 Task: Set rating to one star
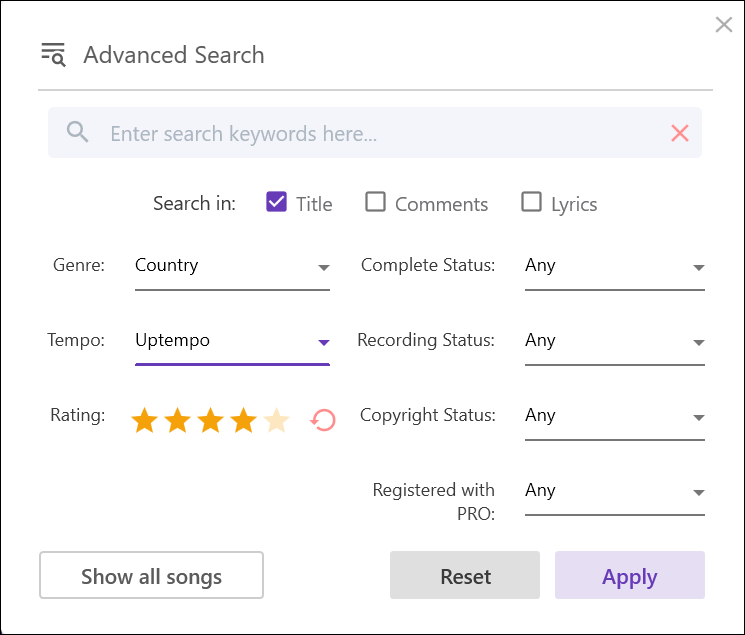click(x=145, y=421)
